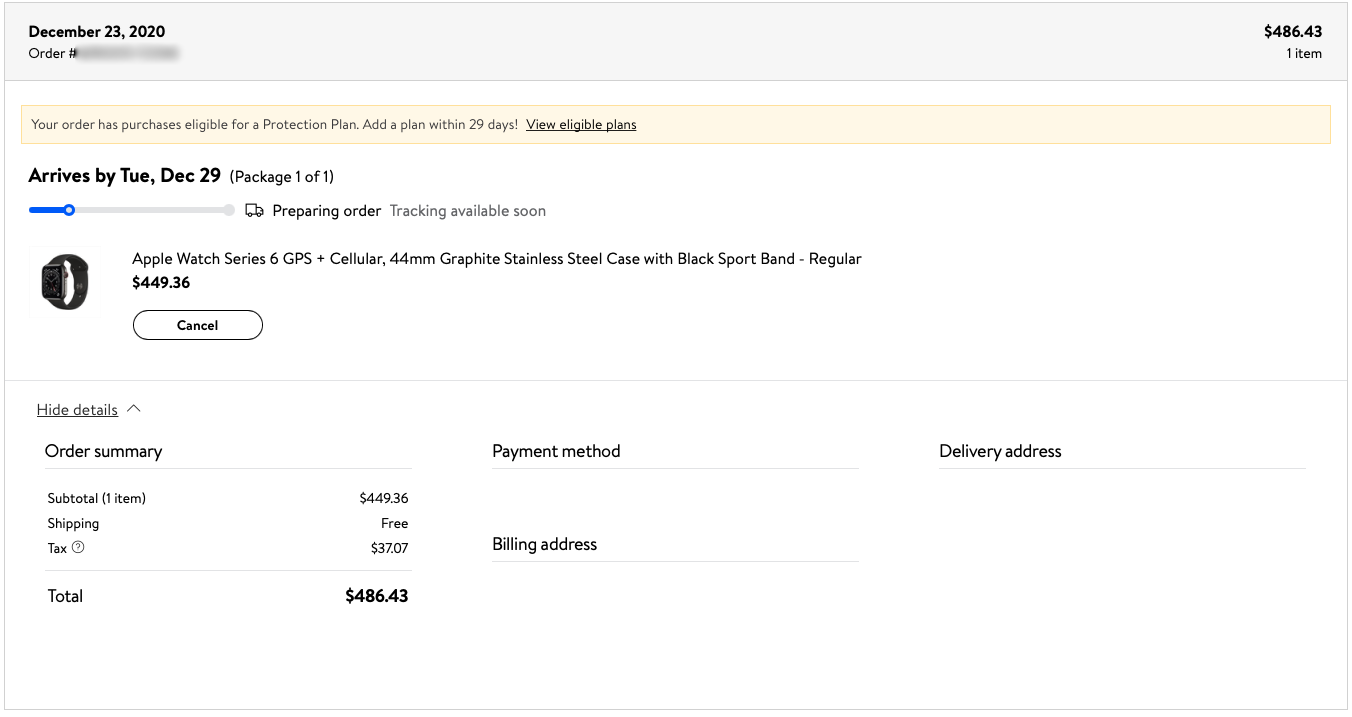Click the 'Total' label in order summary
The height and width of the screenshot is (717, 1352).
[x=65, y=596]
